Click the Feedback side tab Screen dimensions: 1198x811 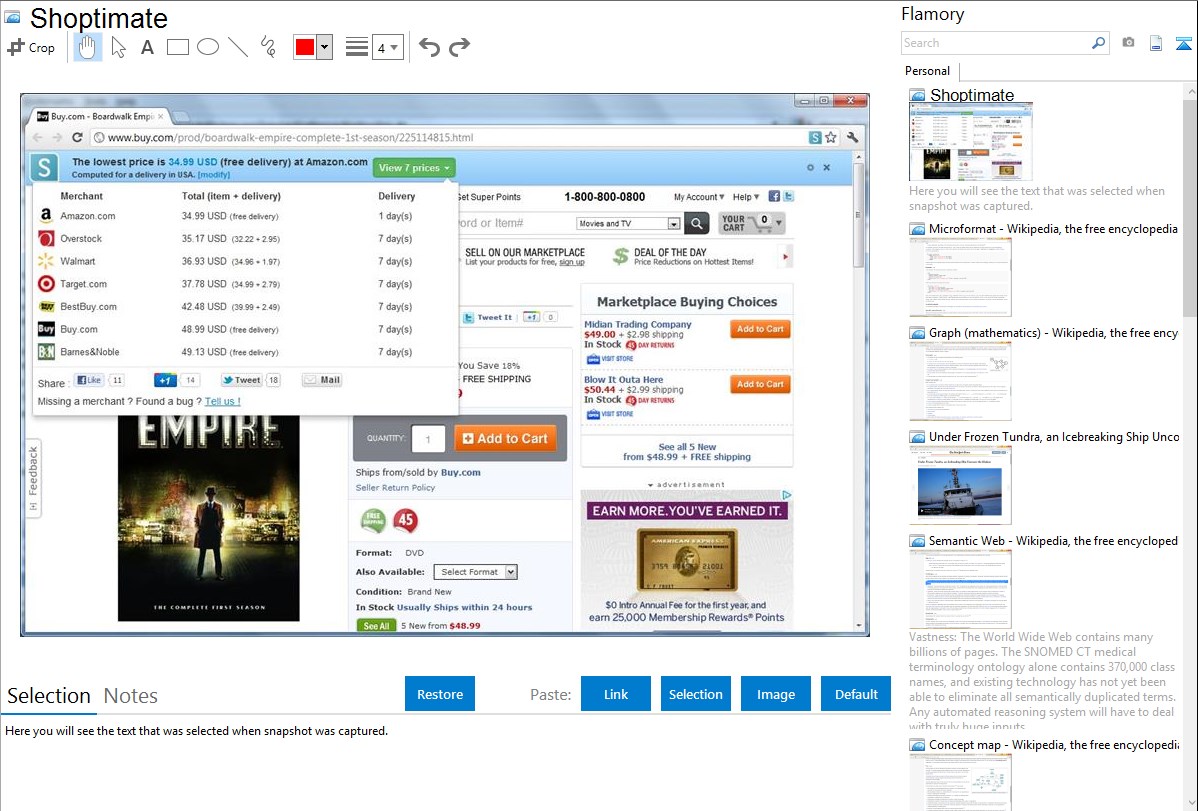(x=33, y=479)
